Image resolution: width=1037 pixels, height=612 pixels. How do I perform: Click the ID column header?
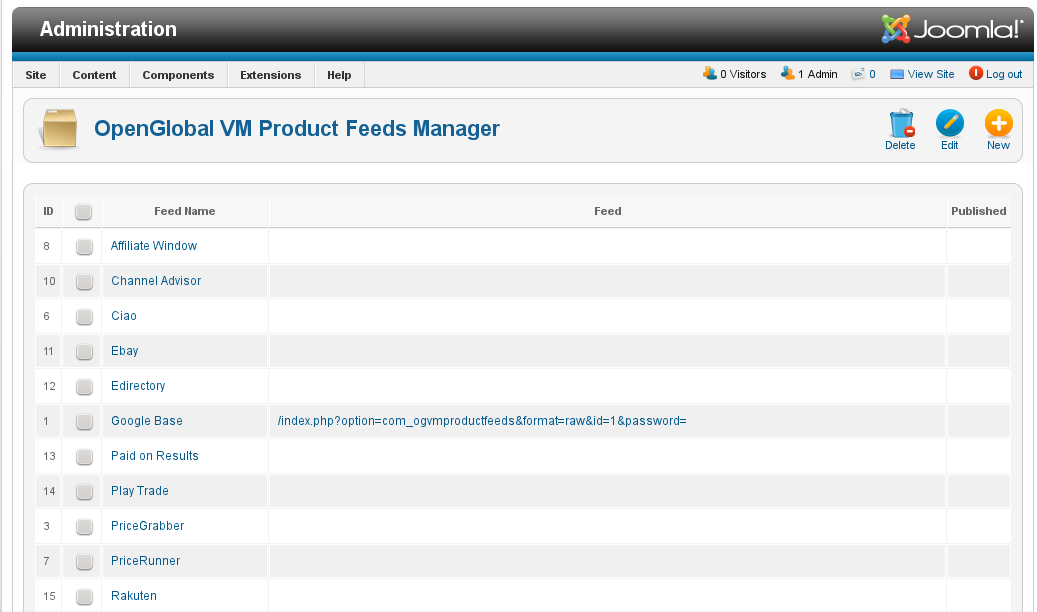click(48, 211)
